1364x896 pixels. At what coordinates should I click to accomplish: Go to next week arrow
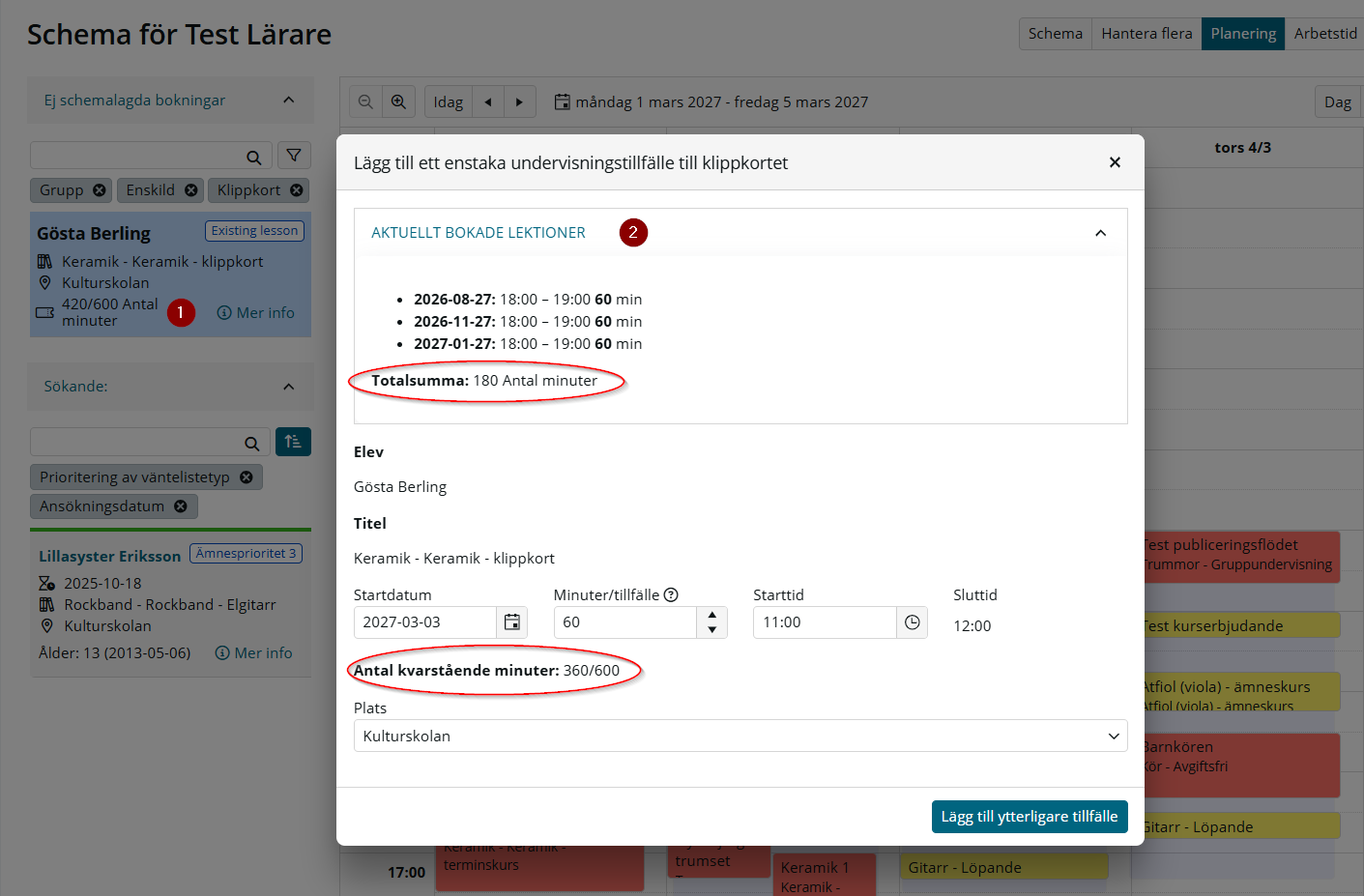click(520, 101)
